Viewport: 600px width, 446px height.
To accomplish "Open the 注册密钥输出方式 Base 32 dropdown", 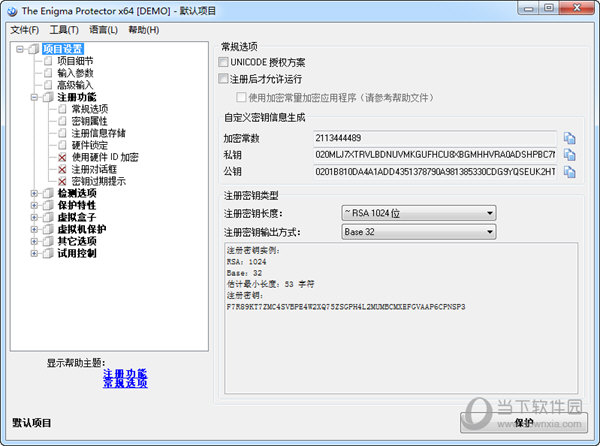I will (x=419, y=232).
